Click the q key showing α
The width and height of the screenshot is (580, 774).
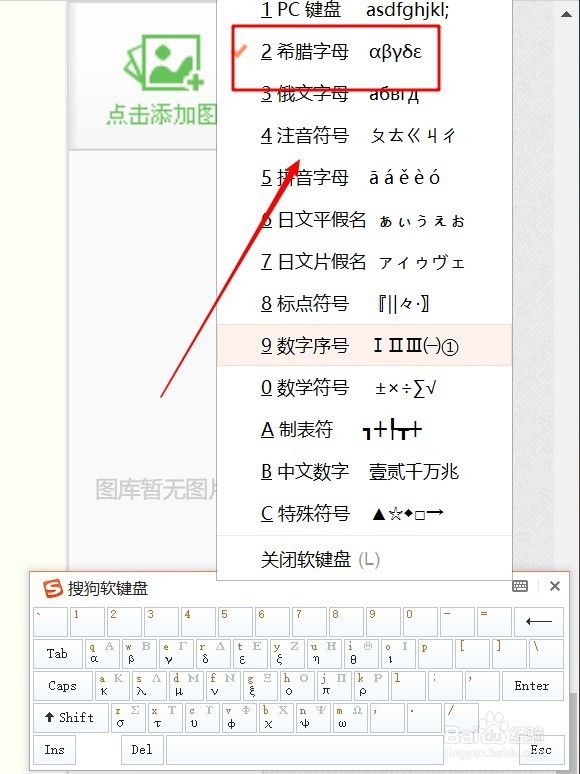point(102,654)
